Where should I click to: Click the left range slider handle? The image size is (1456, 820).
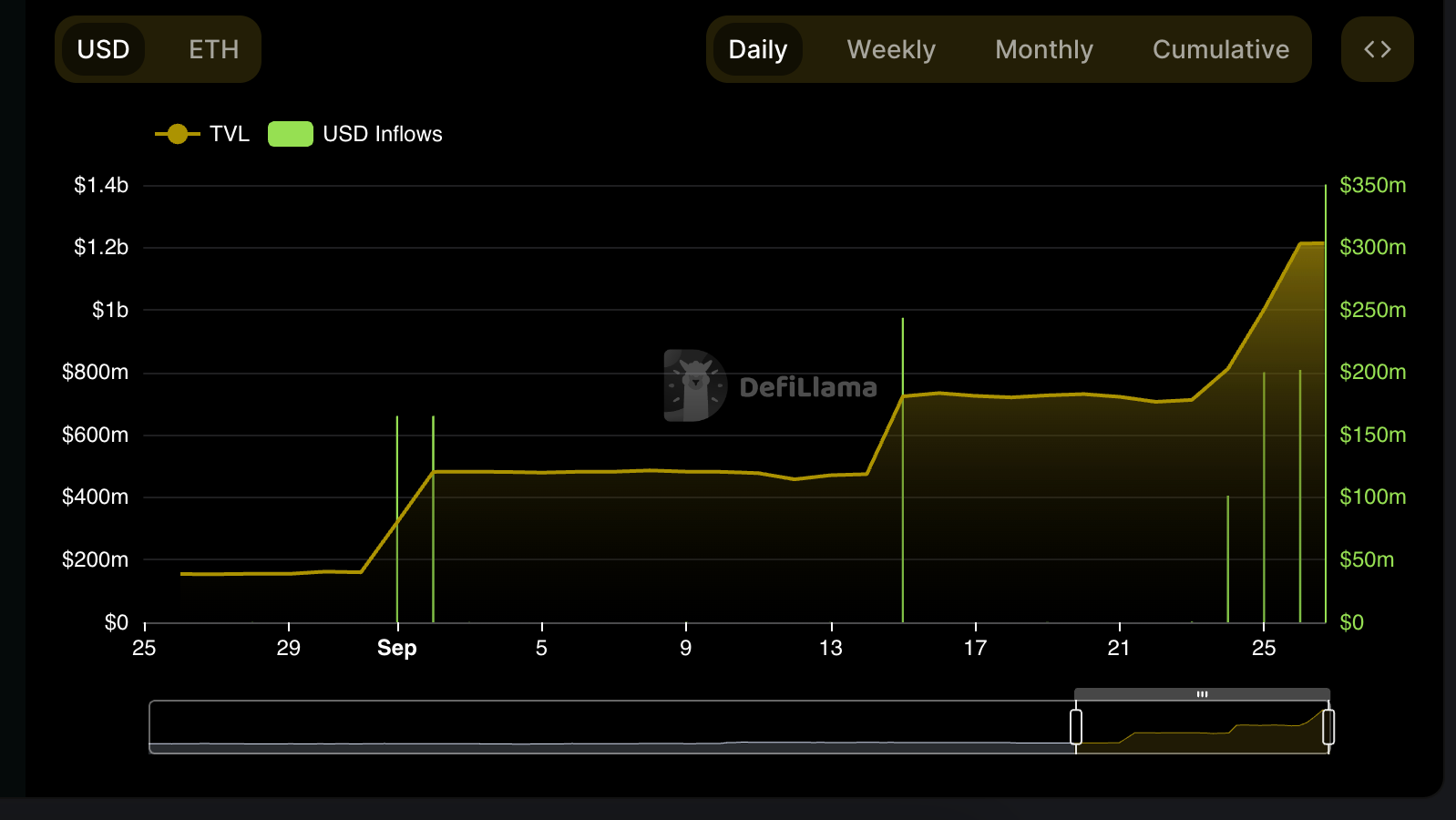(1076, 727)
